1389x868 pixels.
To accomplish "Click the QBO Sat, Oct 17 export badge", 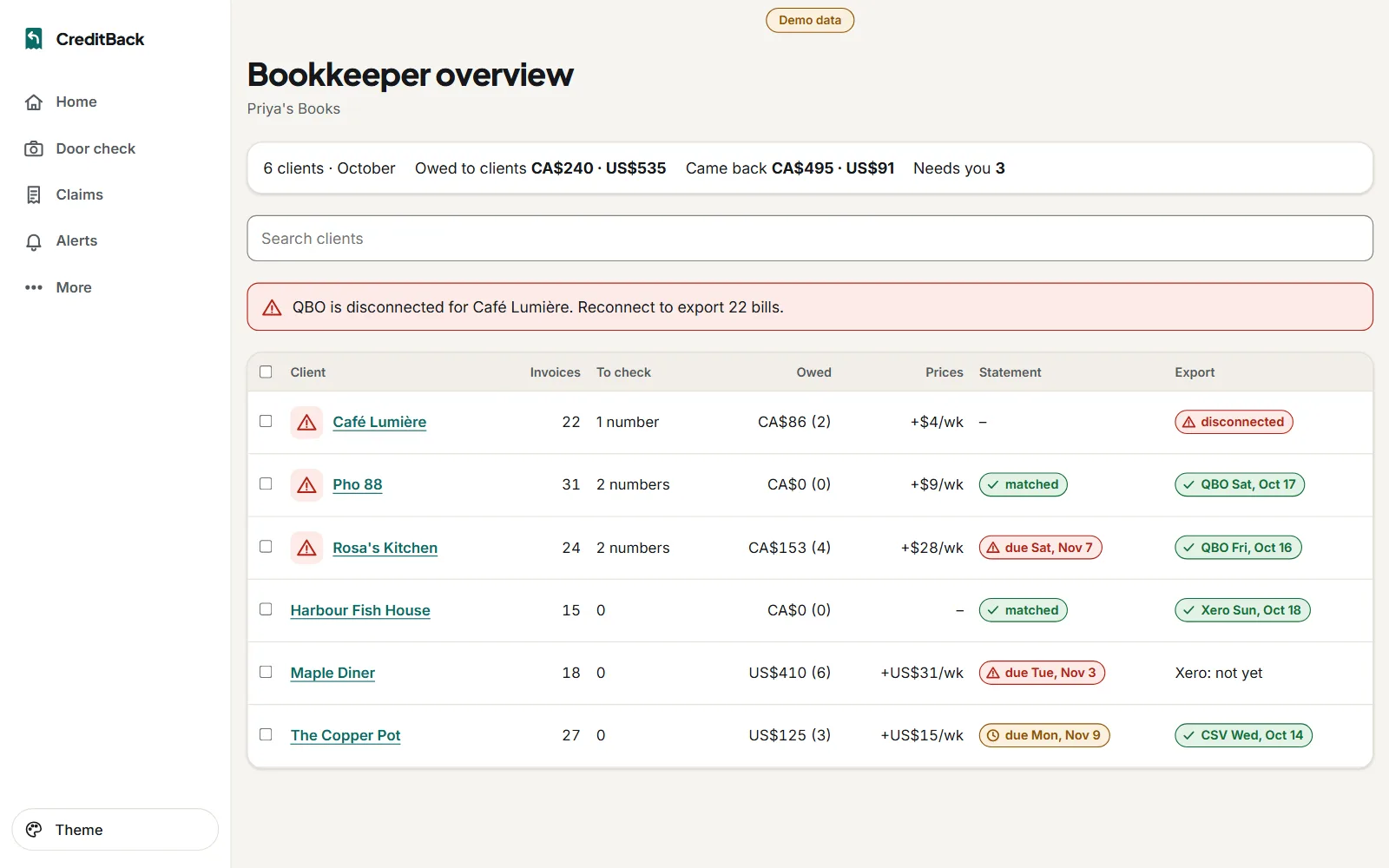I will point(1240,484).
